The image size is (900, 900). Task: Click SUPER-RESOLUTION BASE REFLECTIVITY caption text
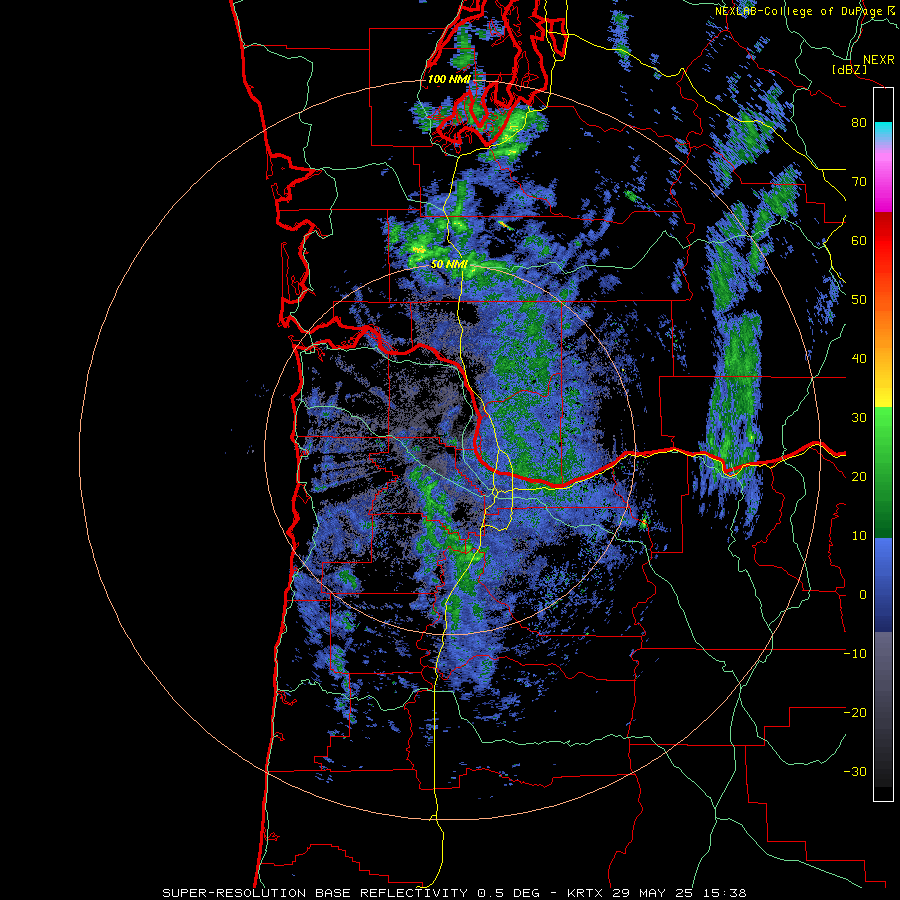pos(315,893)
